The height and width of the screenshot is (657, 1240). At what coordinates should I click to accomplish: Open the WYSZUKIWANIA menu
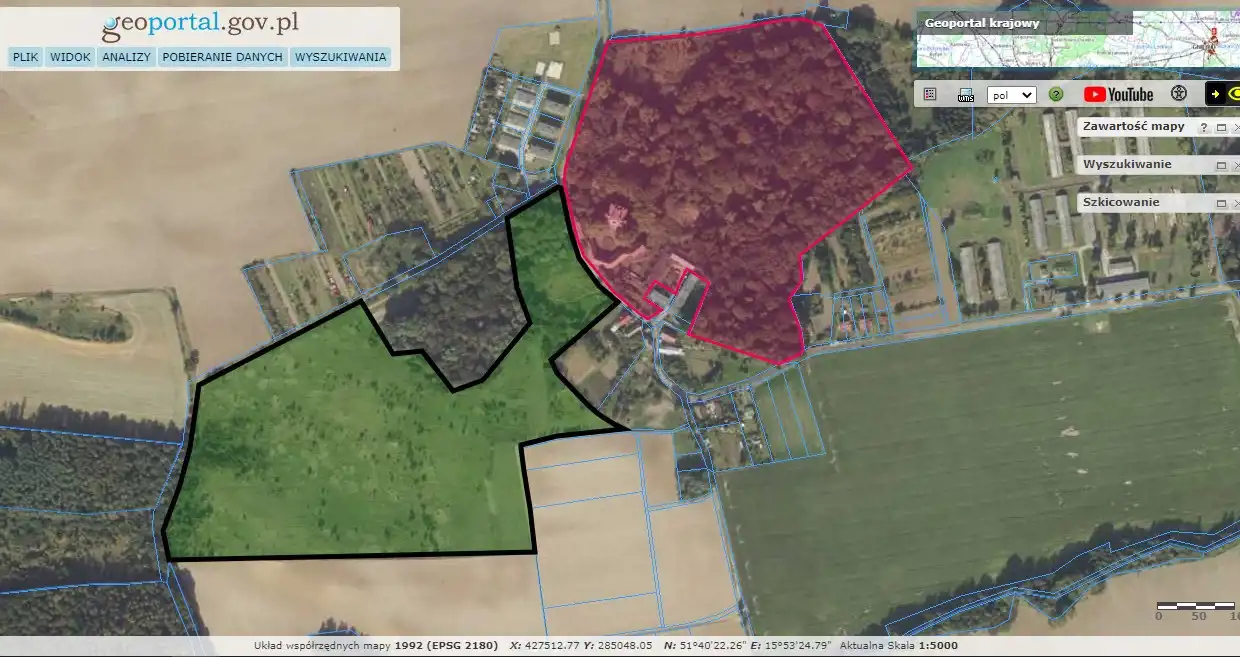(x=340, y=57)
